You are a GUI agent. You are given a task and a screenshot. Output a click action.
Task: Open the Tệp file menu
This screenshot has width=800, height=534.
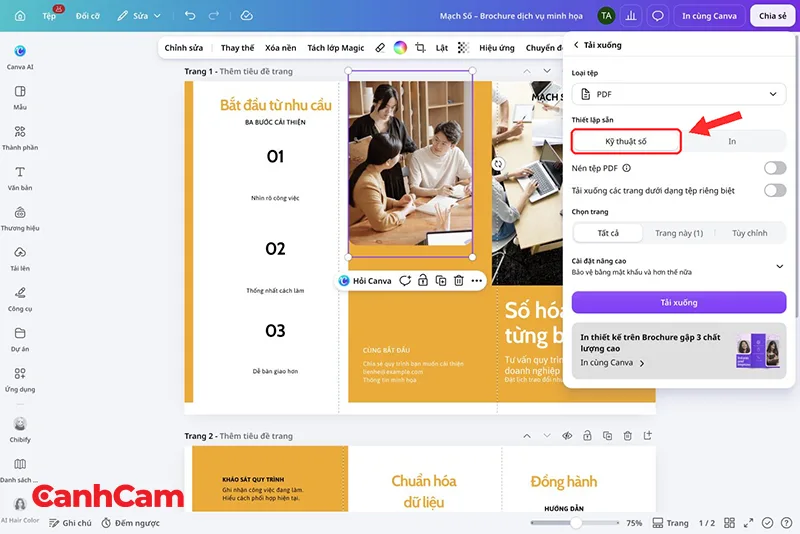[x=49, y=16]
